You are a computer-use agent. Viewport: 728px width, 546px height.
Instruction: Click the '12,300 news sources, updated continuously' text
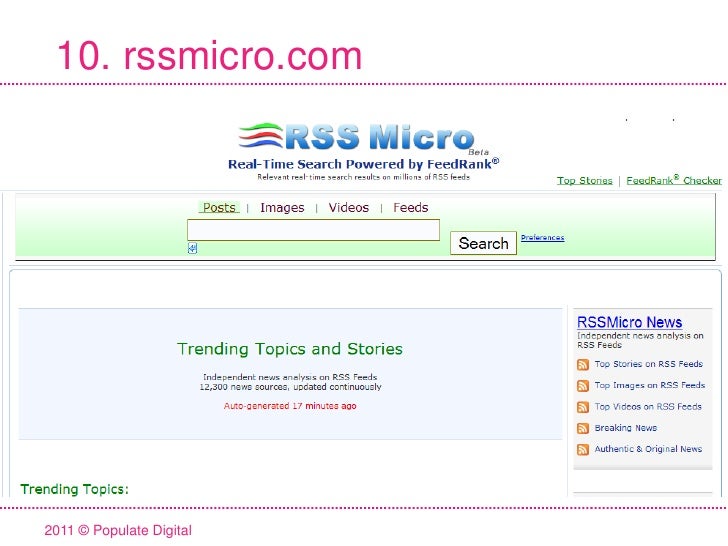tap(290, 387)
